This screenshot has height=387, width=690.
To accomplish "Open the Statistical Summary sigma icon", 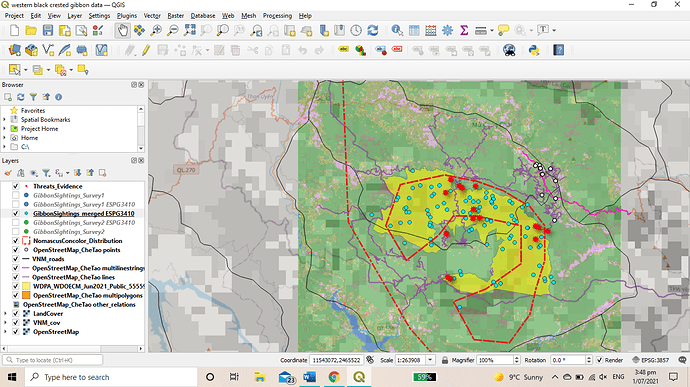I will tap(464, 30).
